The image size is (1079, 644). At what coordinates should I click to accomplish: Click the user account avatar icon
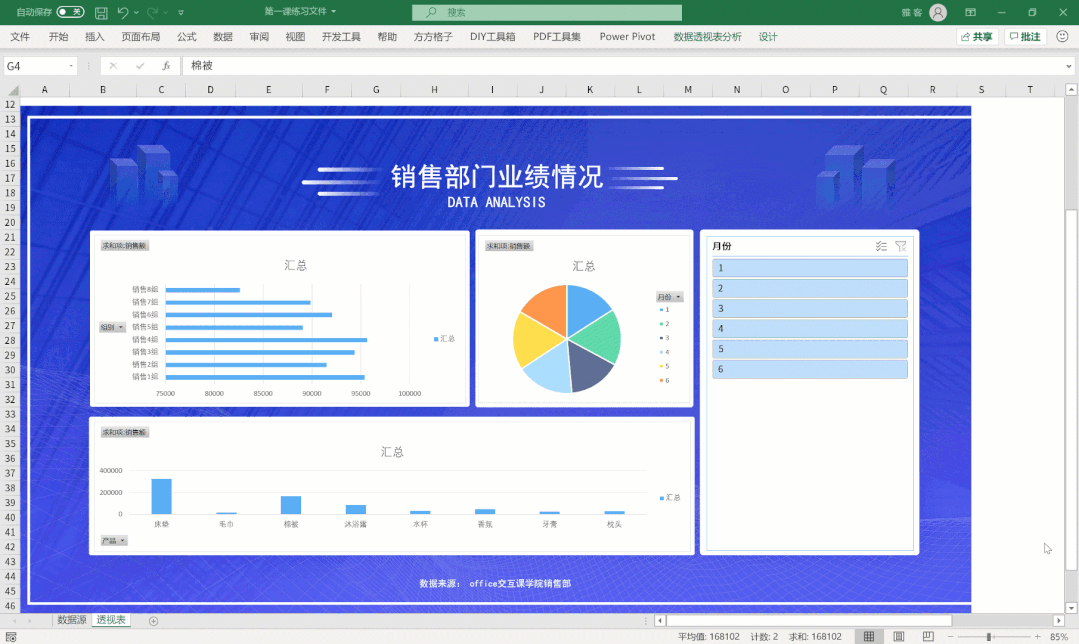click(x=937, y=12)
